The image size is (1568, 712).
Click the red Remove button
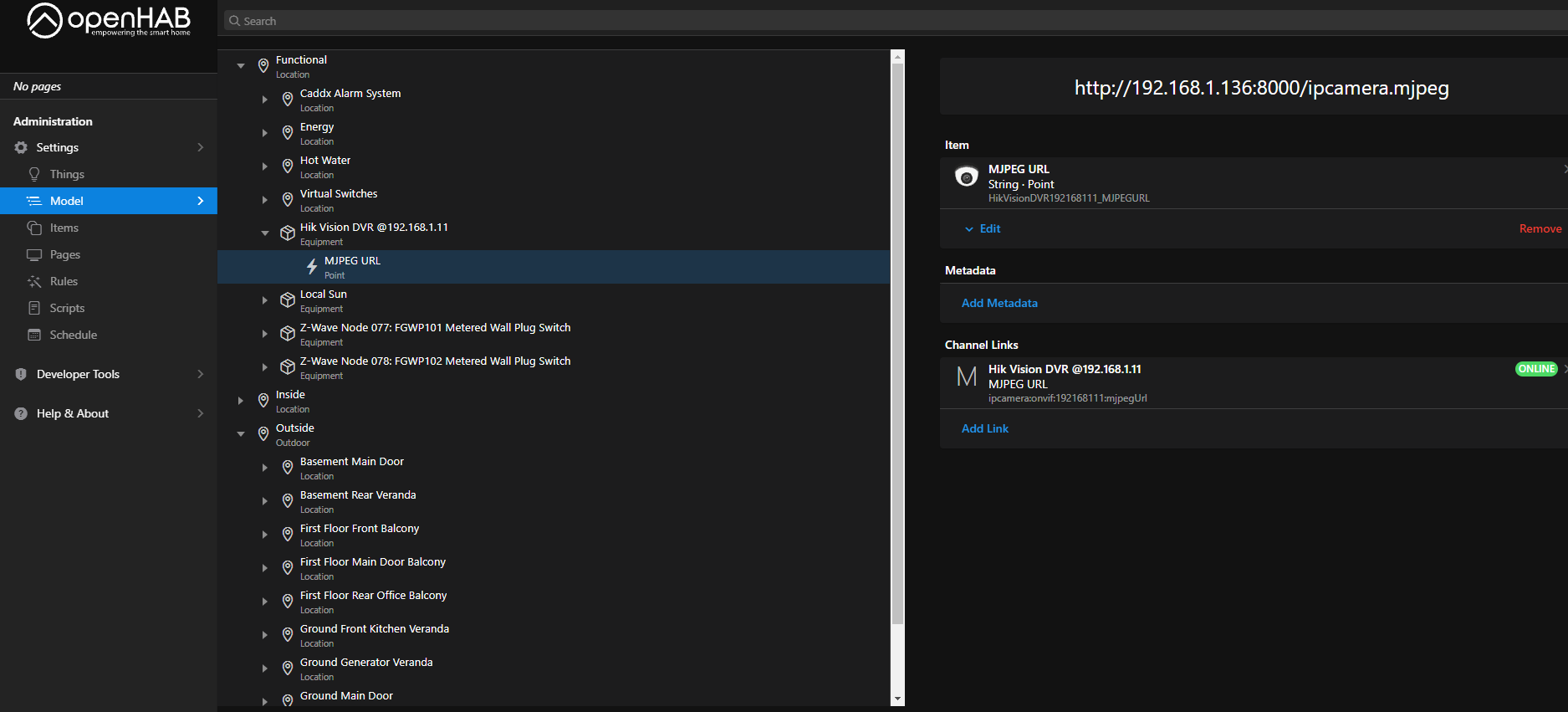[1540, 228]
